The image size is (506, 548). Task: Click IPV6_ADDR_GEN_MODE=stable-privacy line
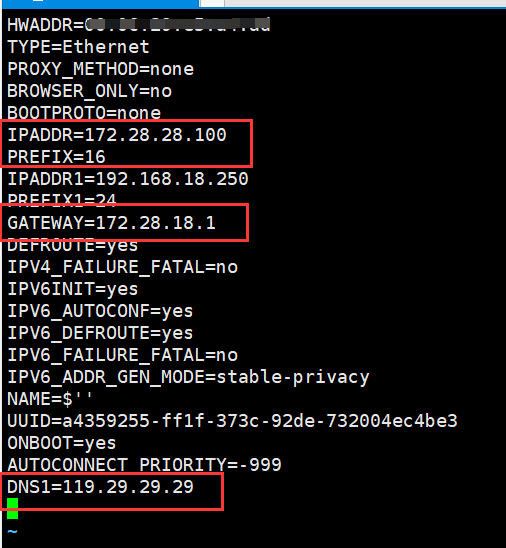coord(188,377)
